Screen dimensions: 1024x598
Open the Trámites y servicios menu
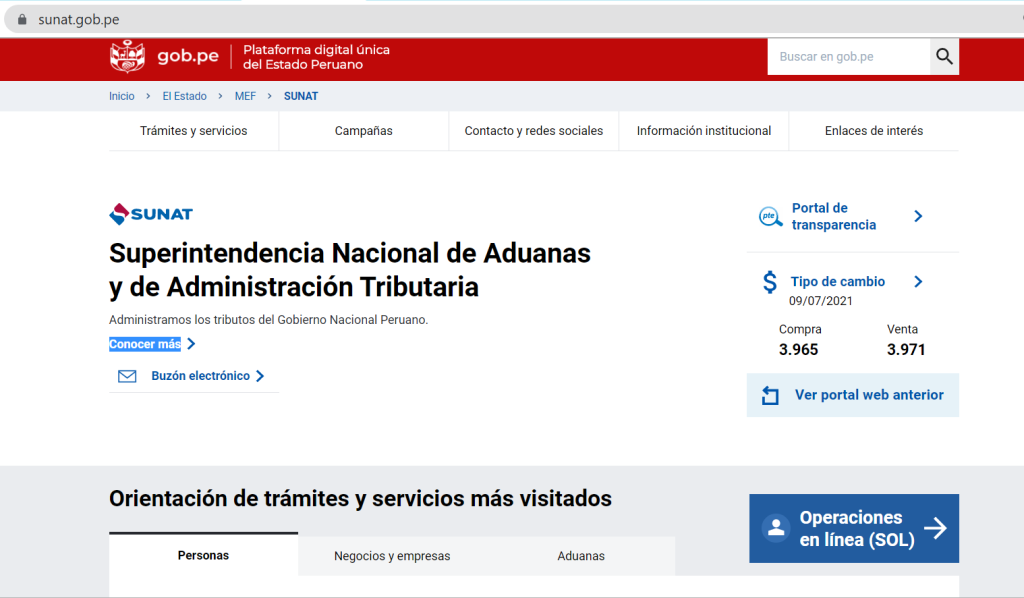click(193, 131)
